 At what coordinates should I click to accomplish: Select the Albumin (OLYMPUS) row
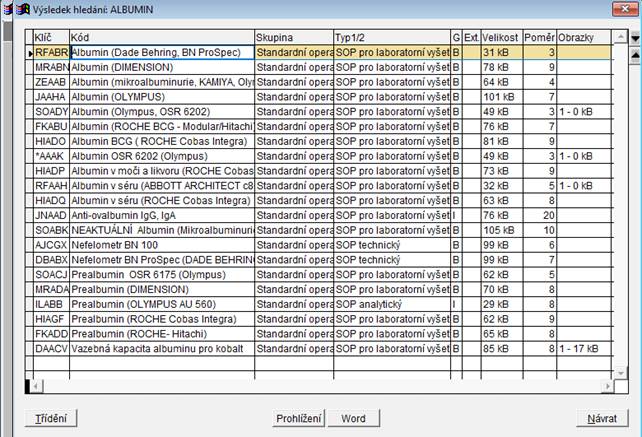160,97
